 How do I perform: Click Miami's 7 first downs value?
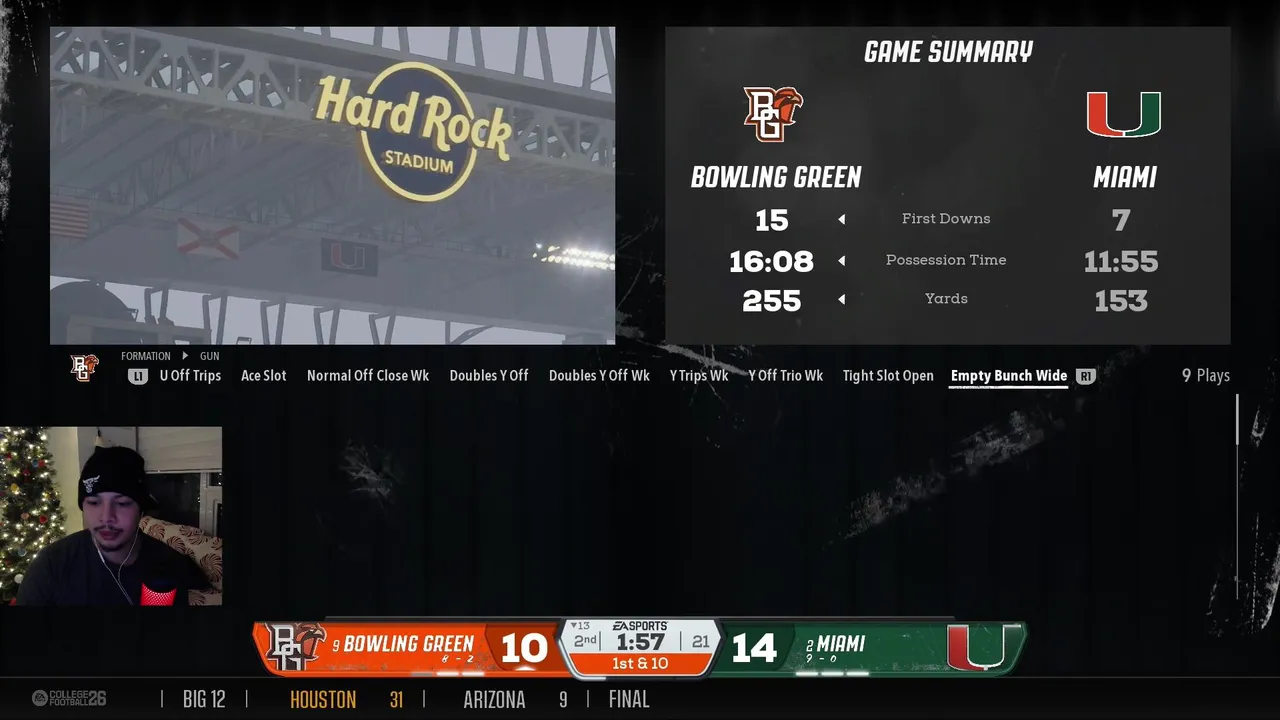click(x=1121, y=220)
